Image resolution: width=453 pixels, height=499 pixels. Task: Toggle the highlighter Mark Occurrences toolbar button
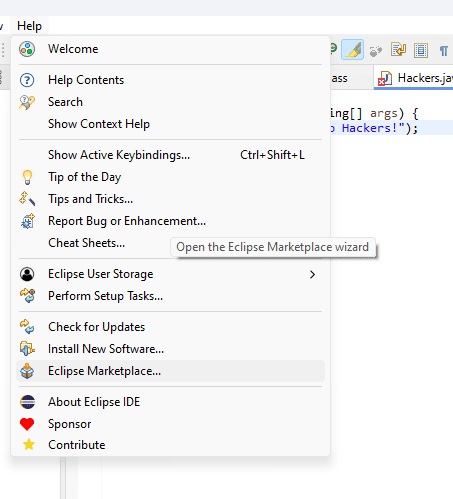(352, 50)
